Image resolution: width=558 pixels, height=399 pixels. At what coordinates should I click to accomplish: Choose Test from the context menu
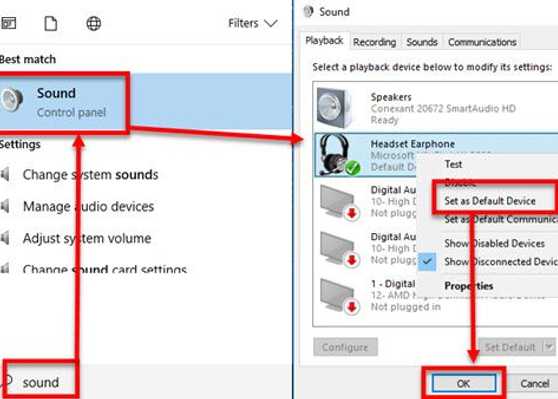tap(453, 164)
